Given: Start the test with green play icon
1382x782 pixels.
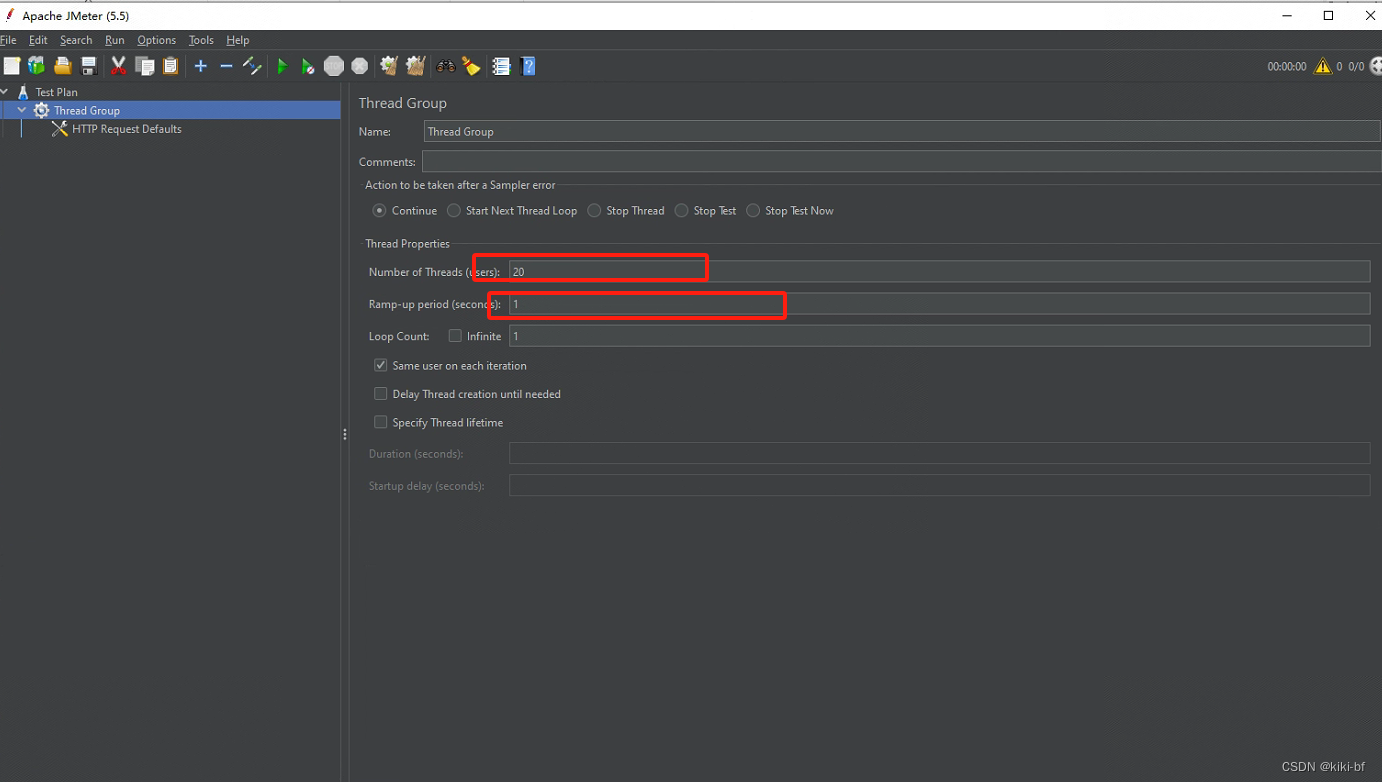Looking at the screenshot, I should pyautogui.click(x=282, y=66).
